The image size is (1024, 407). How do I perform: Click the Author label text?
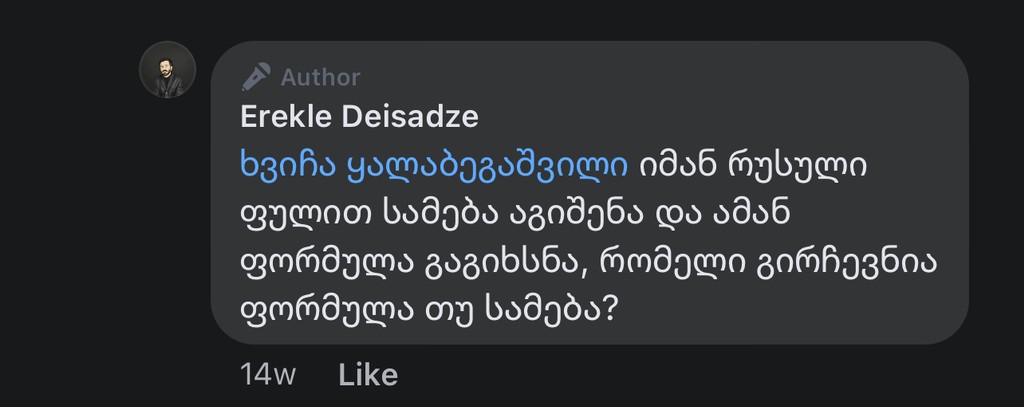tap(320, 77)
